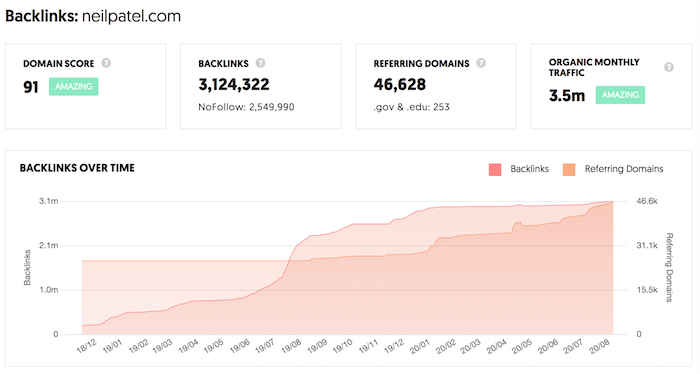The image size is (700, 374).
Task: Click the 19/05 date label on chart axis
Action: click(x=213, y=346)
